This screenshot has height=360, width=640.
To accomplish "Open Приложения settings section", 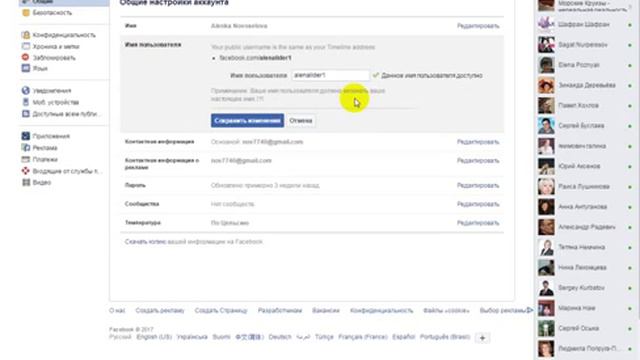I will point(51,136).
